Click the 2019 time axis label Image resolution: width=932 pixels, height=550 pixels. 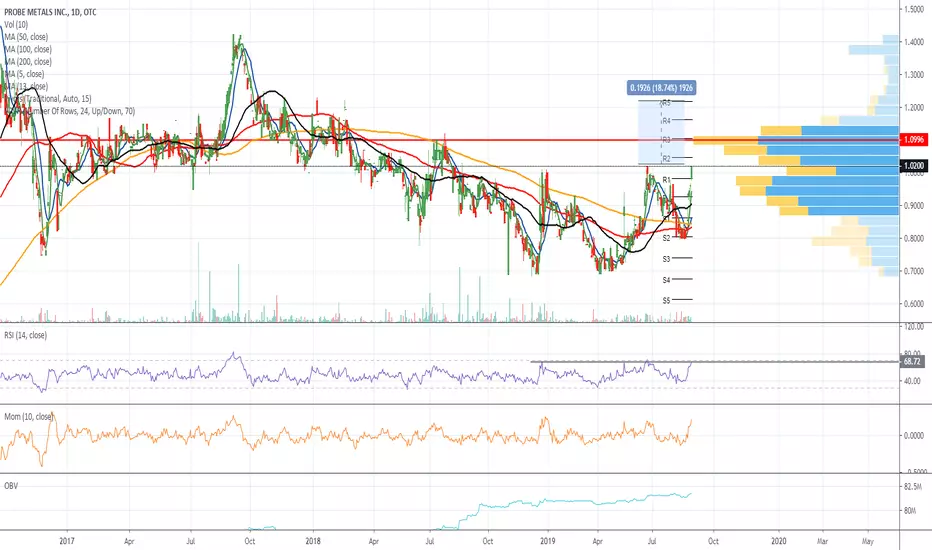(547, 541)
